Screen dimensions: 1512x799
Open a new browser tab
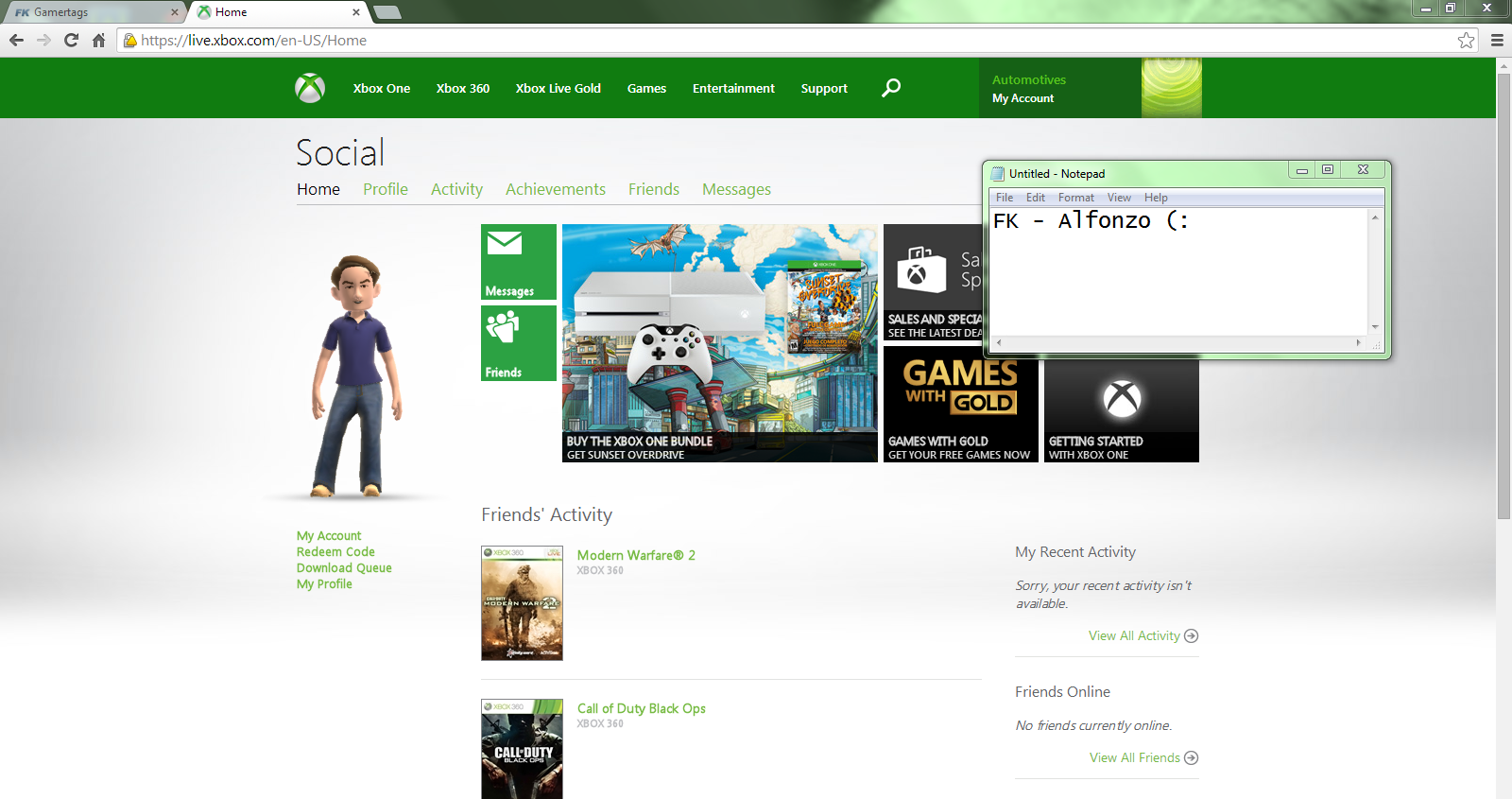click(387, 12)
